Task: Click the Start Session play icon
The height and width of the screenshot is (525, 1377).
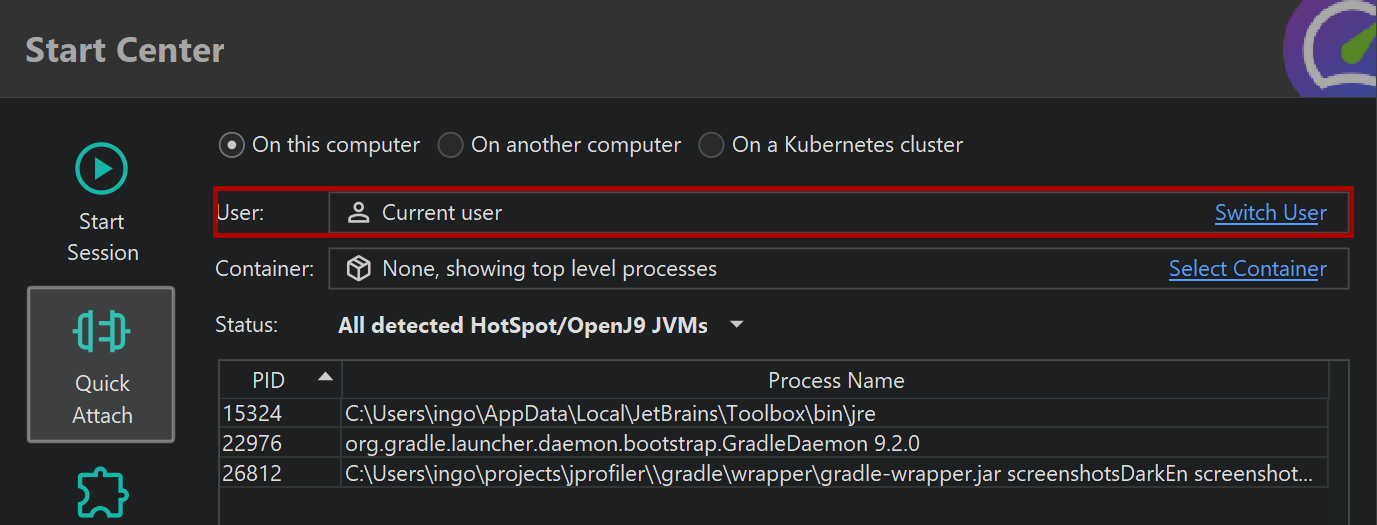Action: point(102,168)
